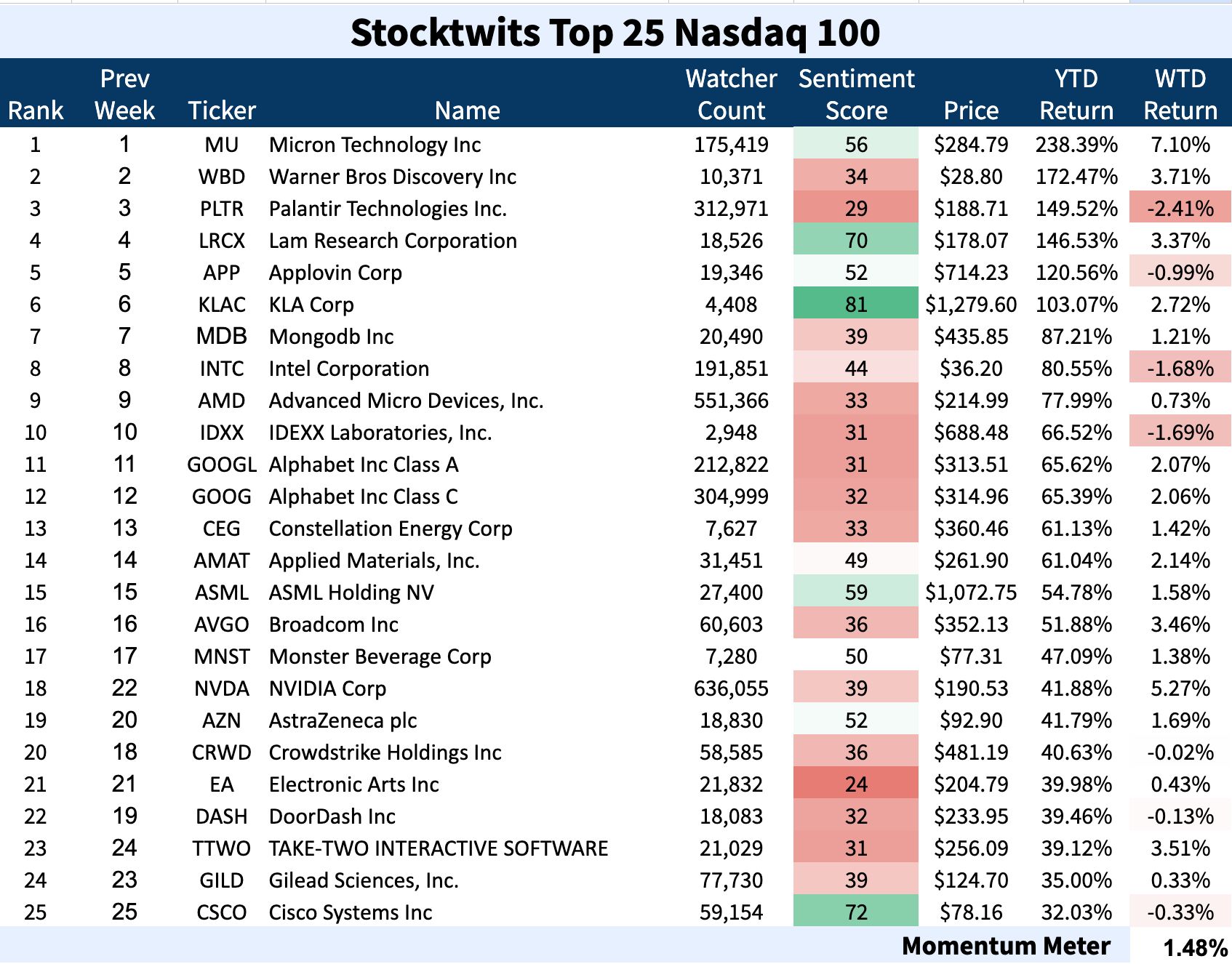
Task: Click Applovin's price "$714.23"
Action: click(x=971, y=273)
